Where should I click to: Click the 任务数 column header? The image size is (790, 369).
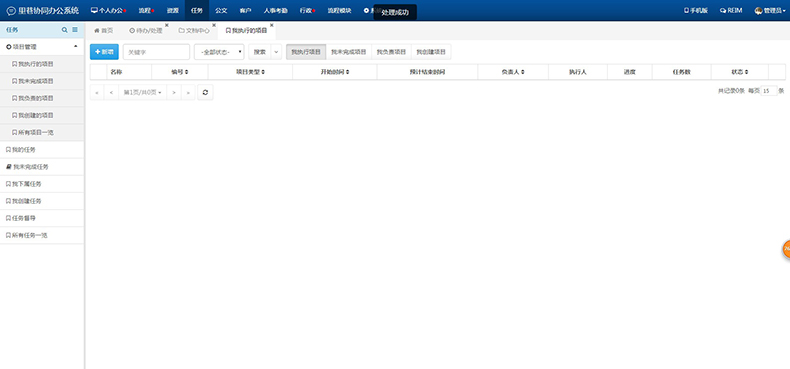682,72
